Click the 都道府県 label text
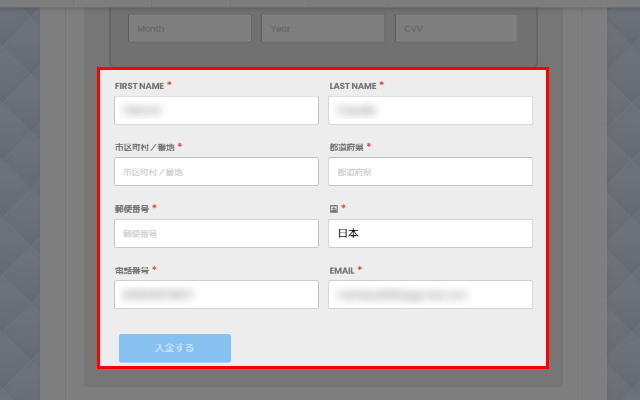 click(x=345, y=147)
